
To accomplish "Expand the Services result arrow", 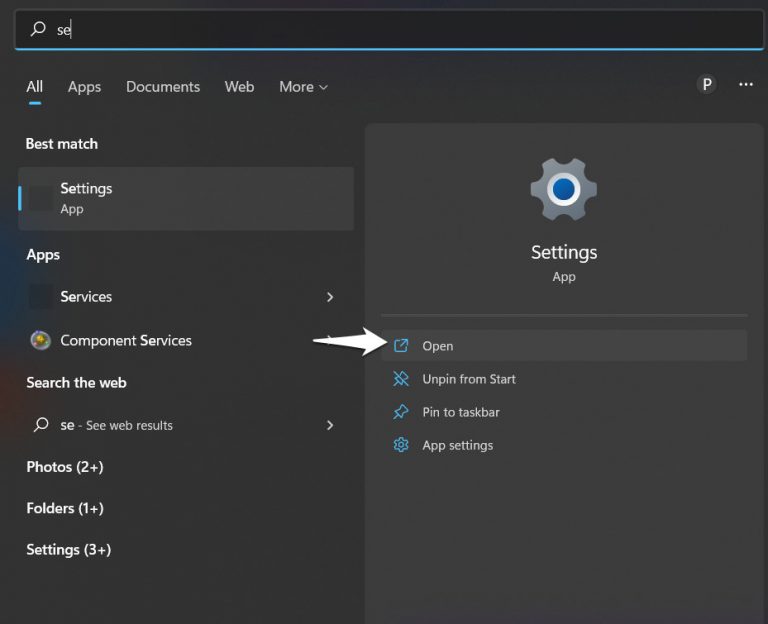I will coord(330,297).
